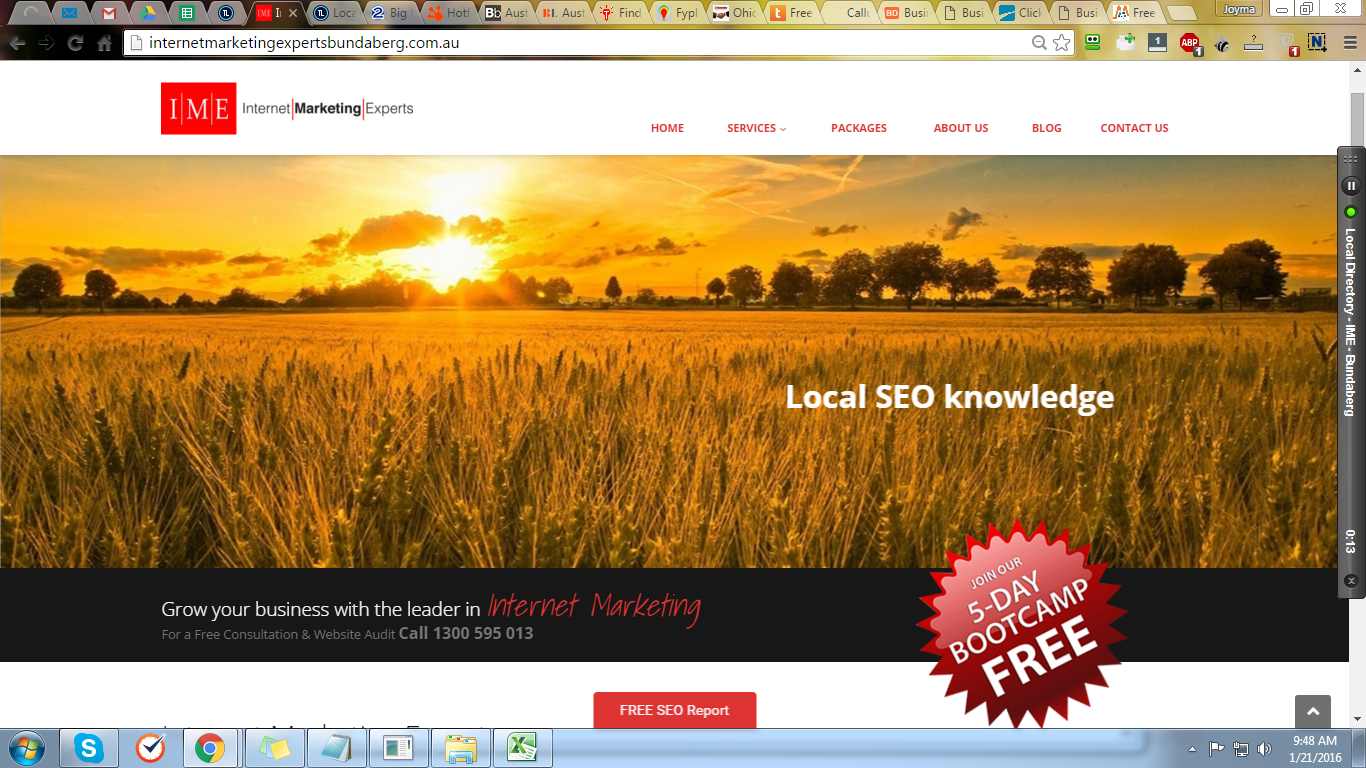1366x768 pixels.
Task: Show hidden system tray icons
Action: pyautogui.click(x=1192, y=748)
